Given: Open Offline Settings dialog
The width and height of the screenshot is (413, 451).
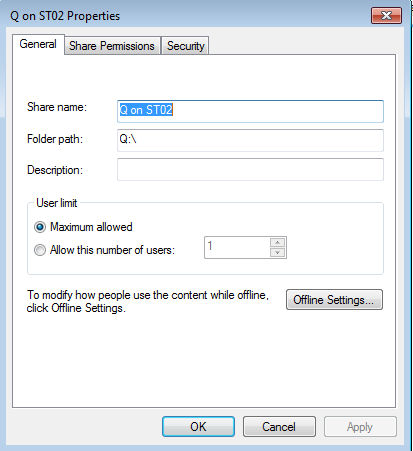Looking at the screenshot, I should coord(334,300).
